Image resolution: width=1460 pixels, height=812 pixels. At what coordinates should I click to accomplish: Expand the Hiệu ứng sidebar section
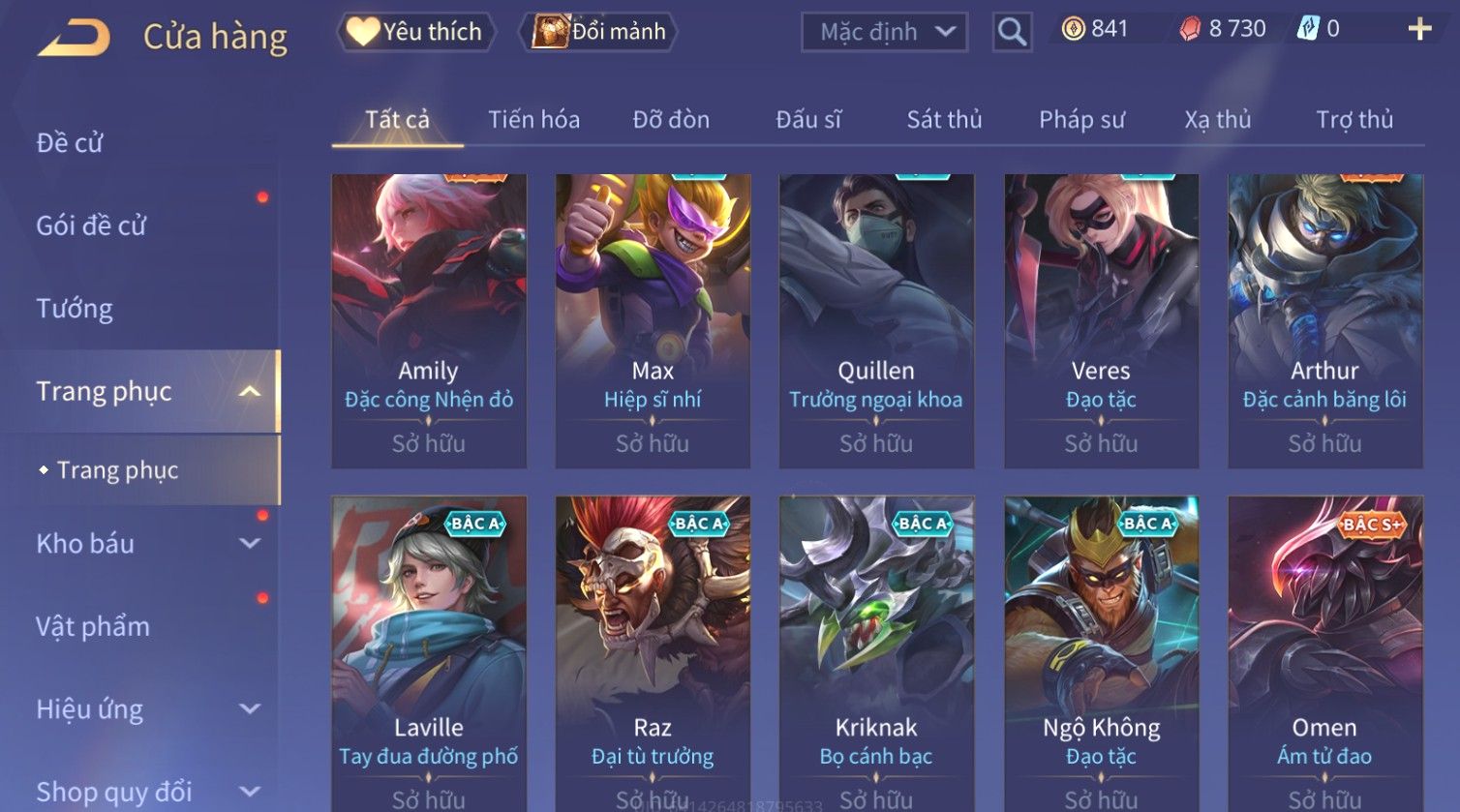250,709
